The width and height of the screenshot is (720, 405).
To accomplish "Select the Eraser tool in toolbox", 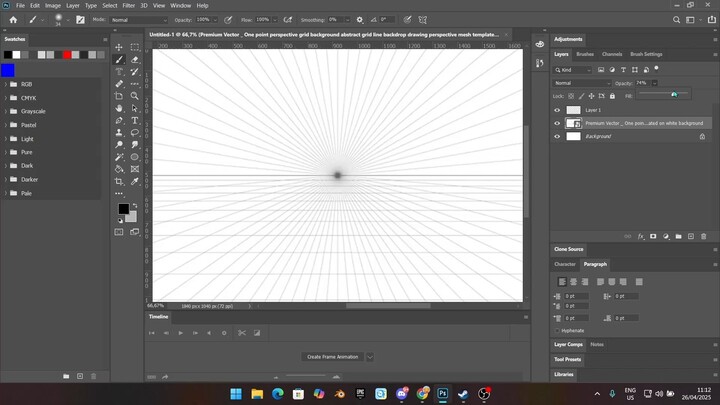I will coord(134,59).
